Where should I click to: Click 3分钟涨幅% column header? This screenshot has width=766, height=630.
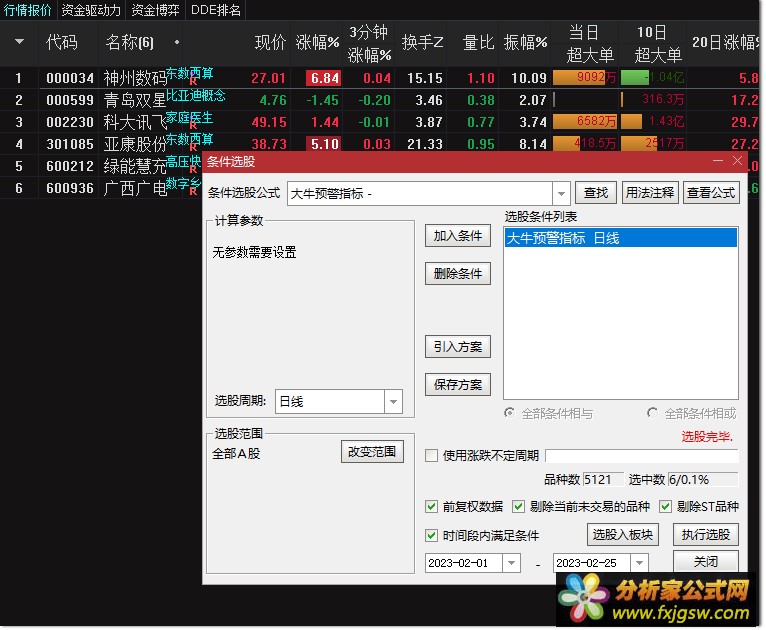(x=369, y=44)
